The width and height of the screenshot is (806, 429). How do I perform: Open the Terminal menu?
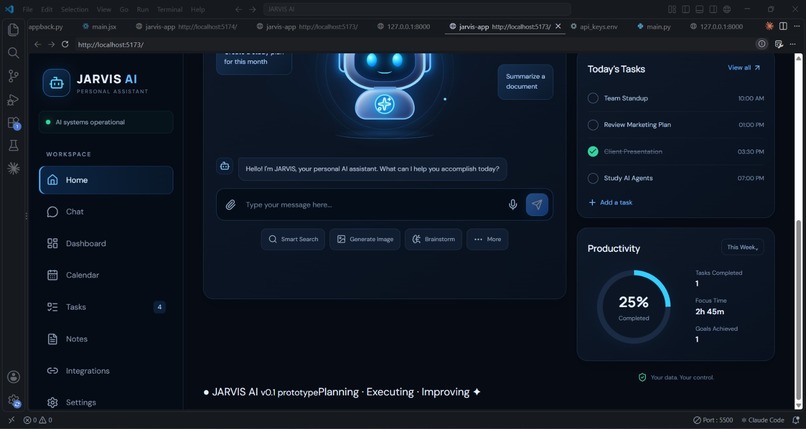click(169, 9)
